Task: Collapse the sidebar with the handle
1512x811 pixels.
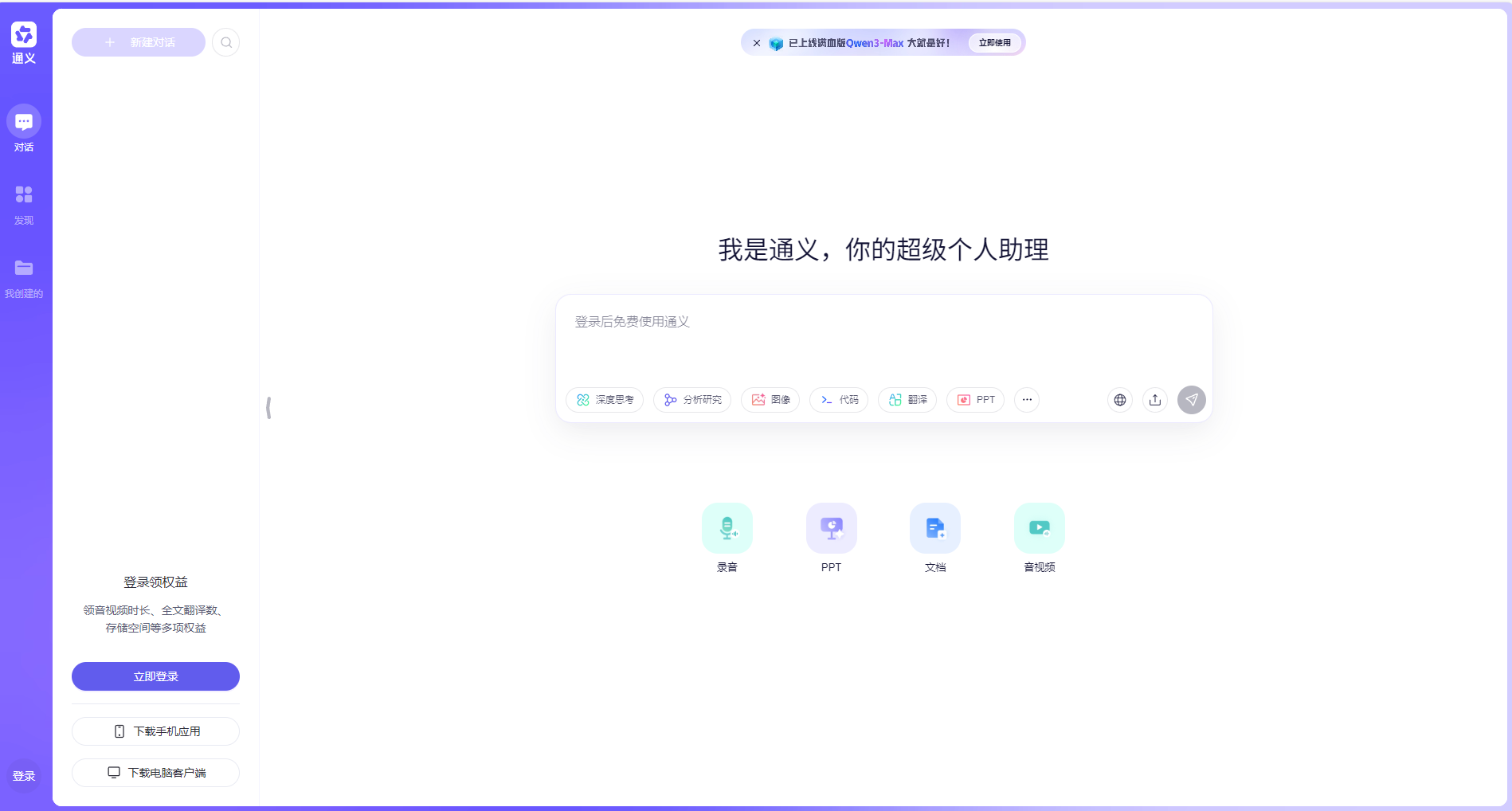Action: (x=269, y=408)
